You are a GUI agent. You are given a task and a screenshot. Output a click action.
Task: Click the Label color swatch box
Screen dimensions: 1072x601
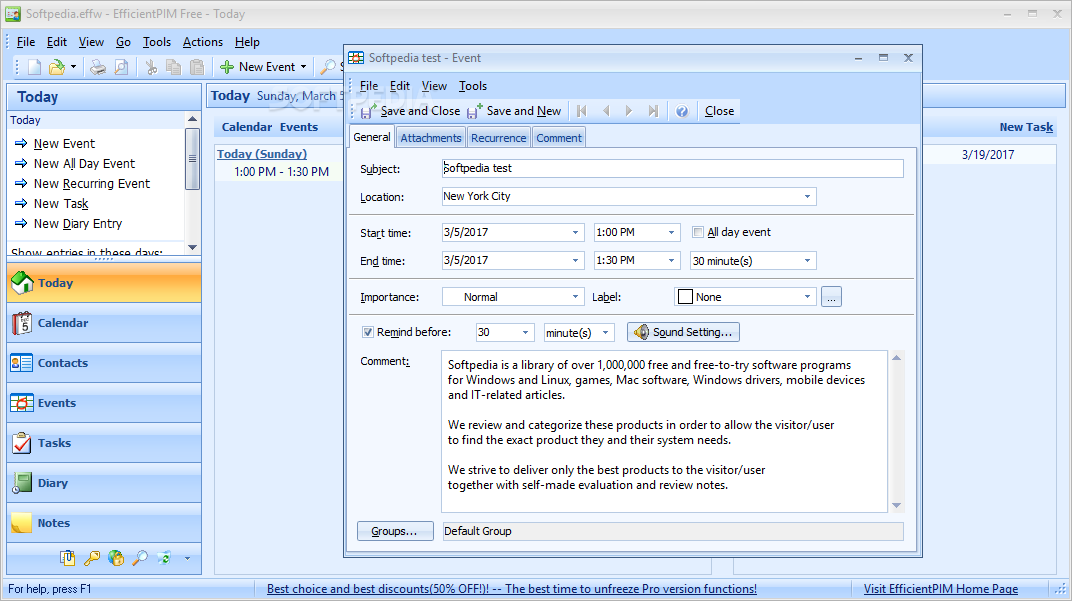[685, 297]
